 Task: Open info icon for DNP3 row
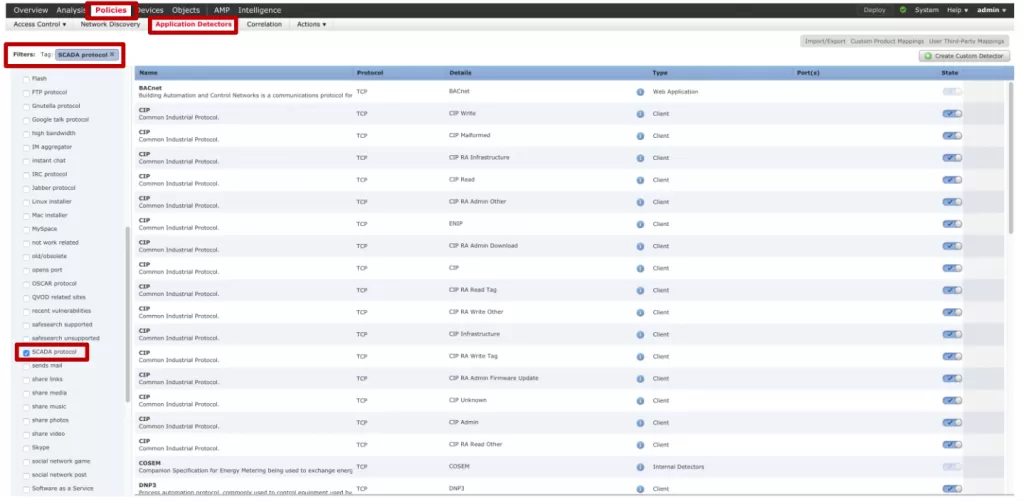pyautogui.click(x=640, y=488)
